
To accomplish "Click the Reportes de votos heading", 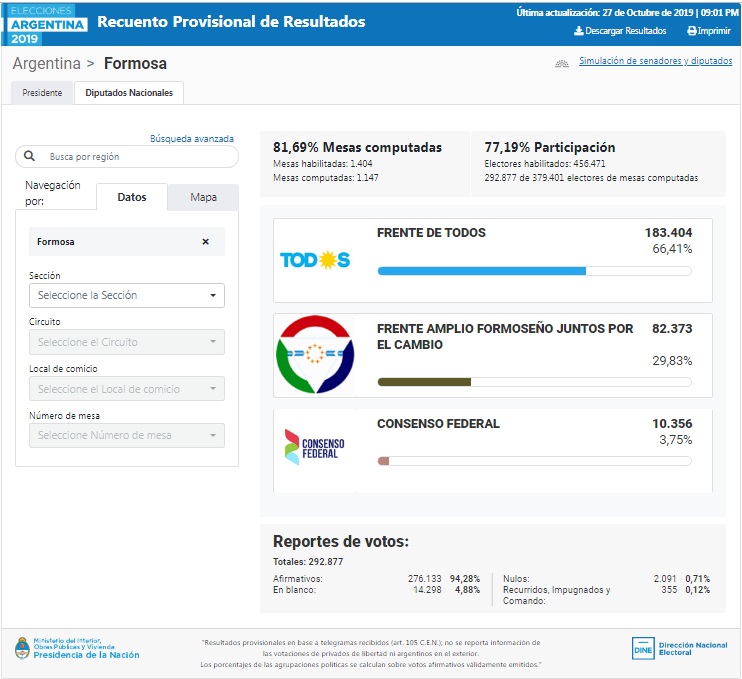I will (x=341, y=541).
